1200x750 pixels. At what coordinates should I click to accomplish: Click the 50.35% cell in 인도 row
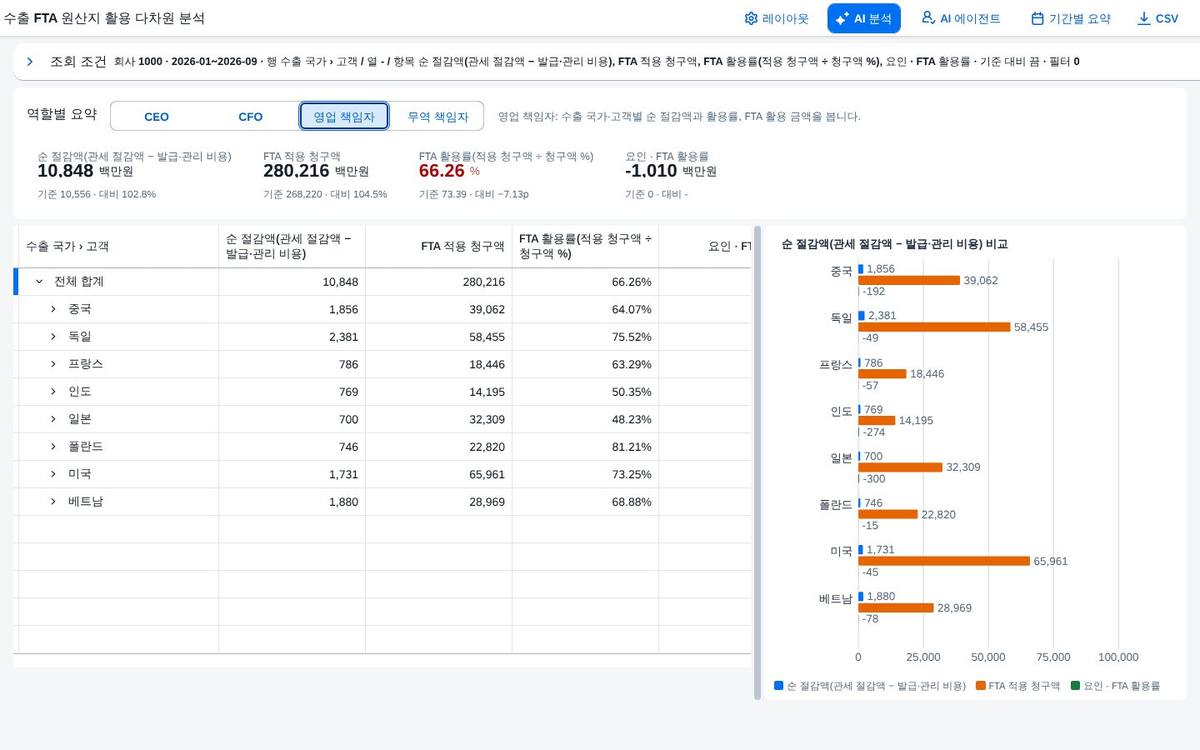pyautogui.click(x=585, y=392)
